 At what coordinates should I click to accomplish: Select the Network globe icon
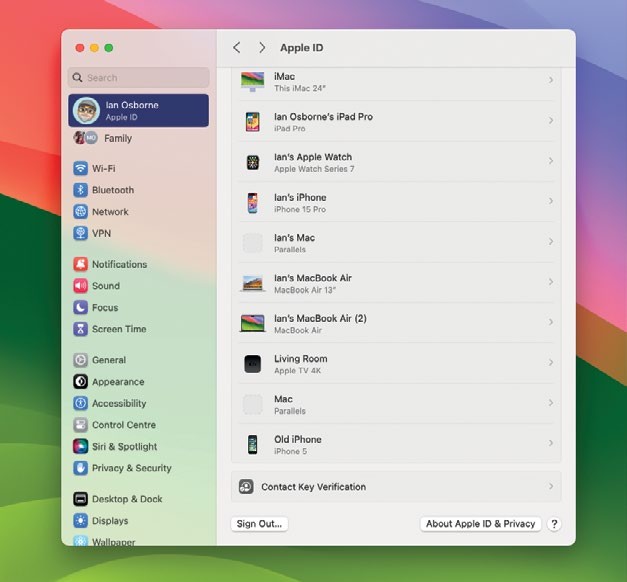[x=80, y=211]
